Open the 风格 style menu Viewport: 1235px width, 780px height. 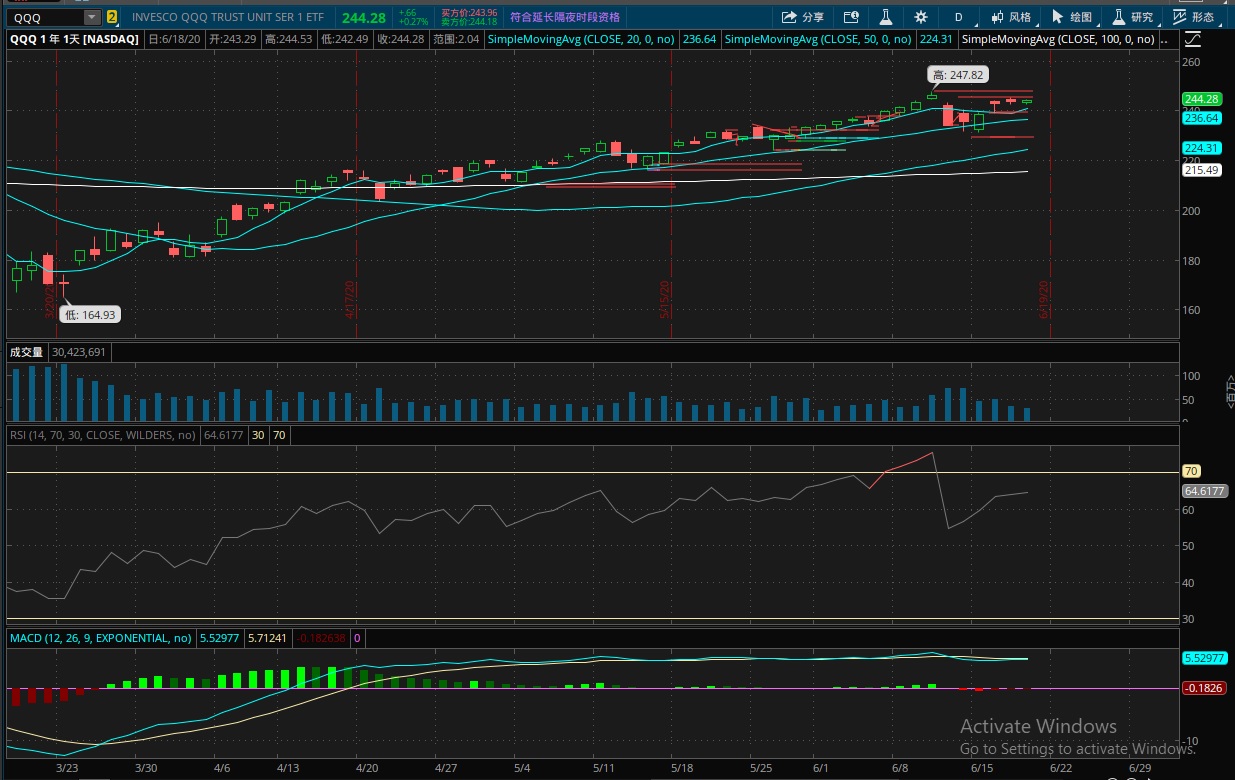(x=1011, y=17)
